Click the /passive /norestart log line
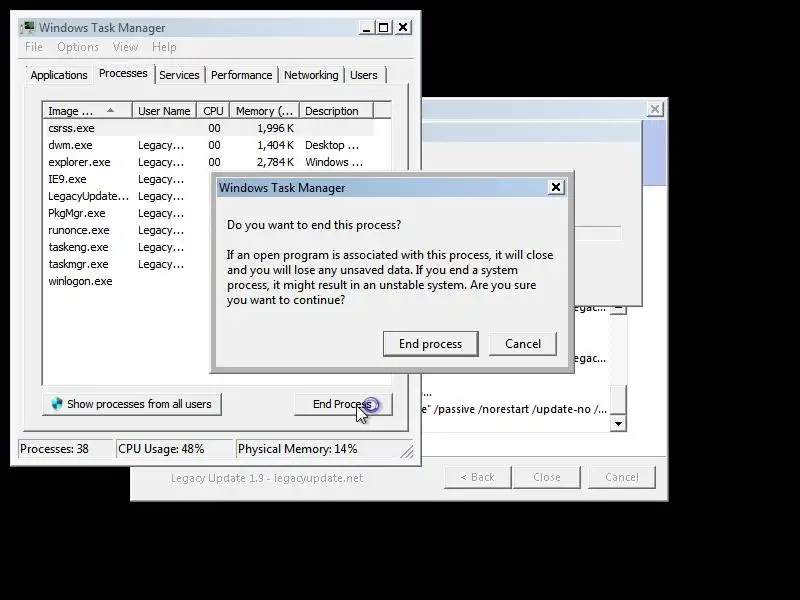Screen dimensions: 800x600 (514, 409)
